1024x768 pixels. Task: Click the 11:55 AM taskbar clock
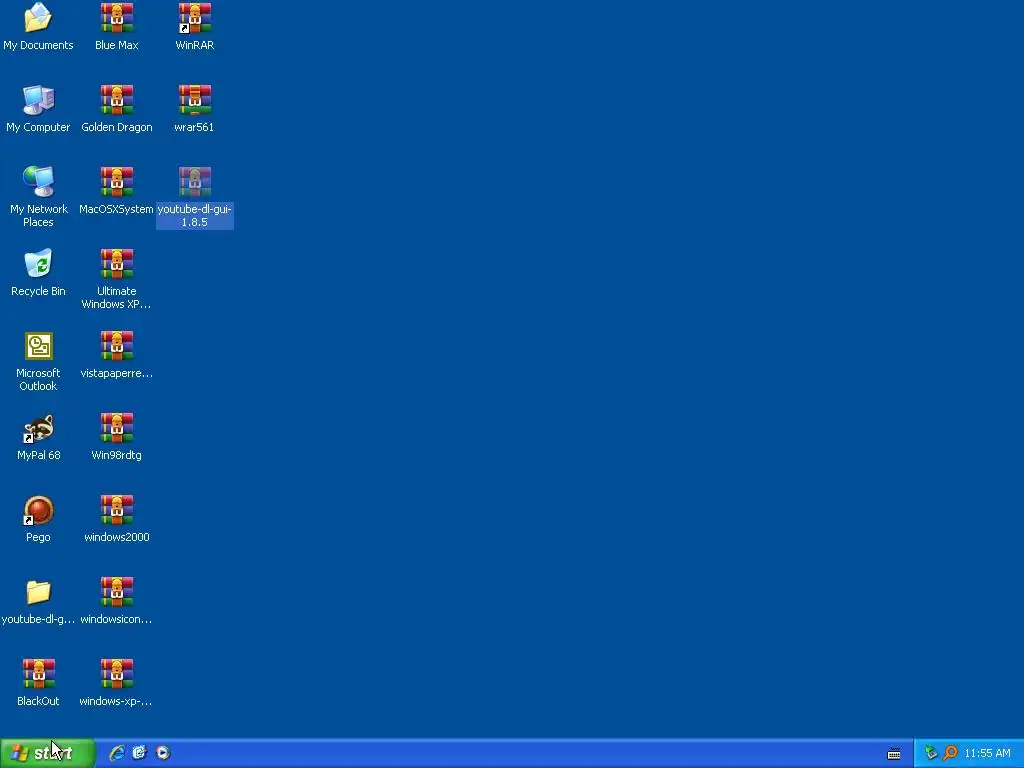(987, 753)
